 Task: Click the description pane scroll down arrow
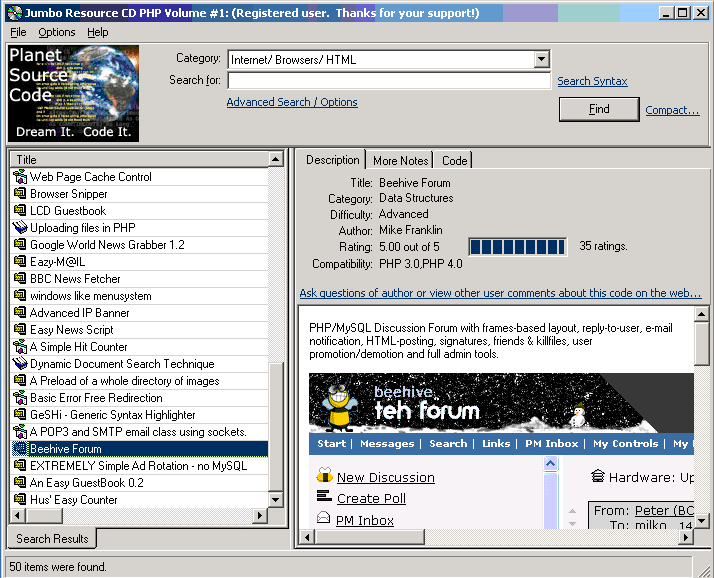pos(701,521)
